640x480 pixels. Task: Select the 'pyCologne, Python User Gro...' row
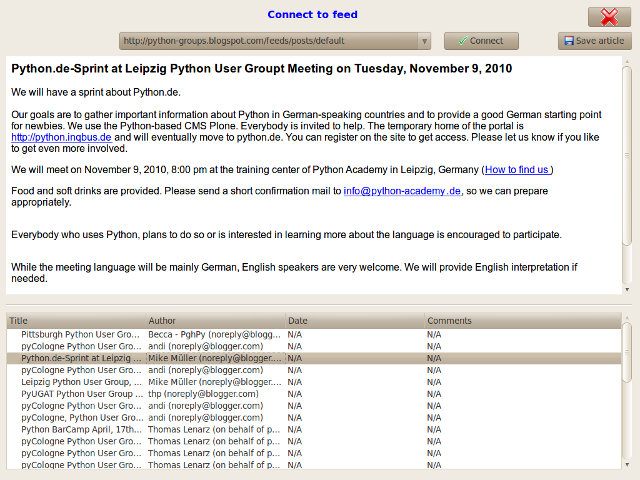313,418
